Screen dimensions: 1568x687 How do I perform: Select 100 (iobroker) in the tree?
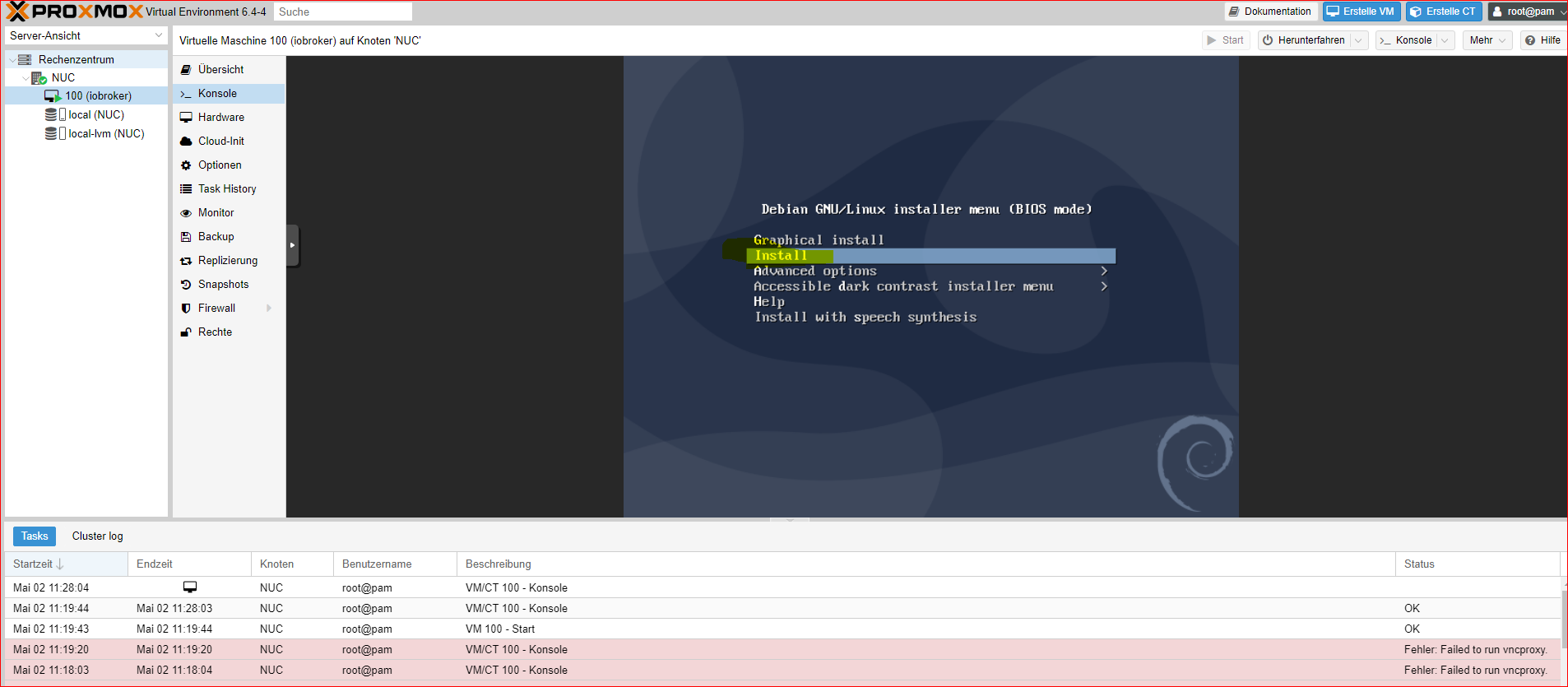point(86,96)
